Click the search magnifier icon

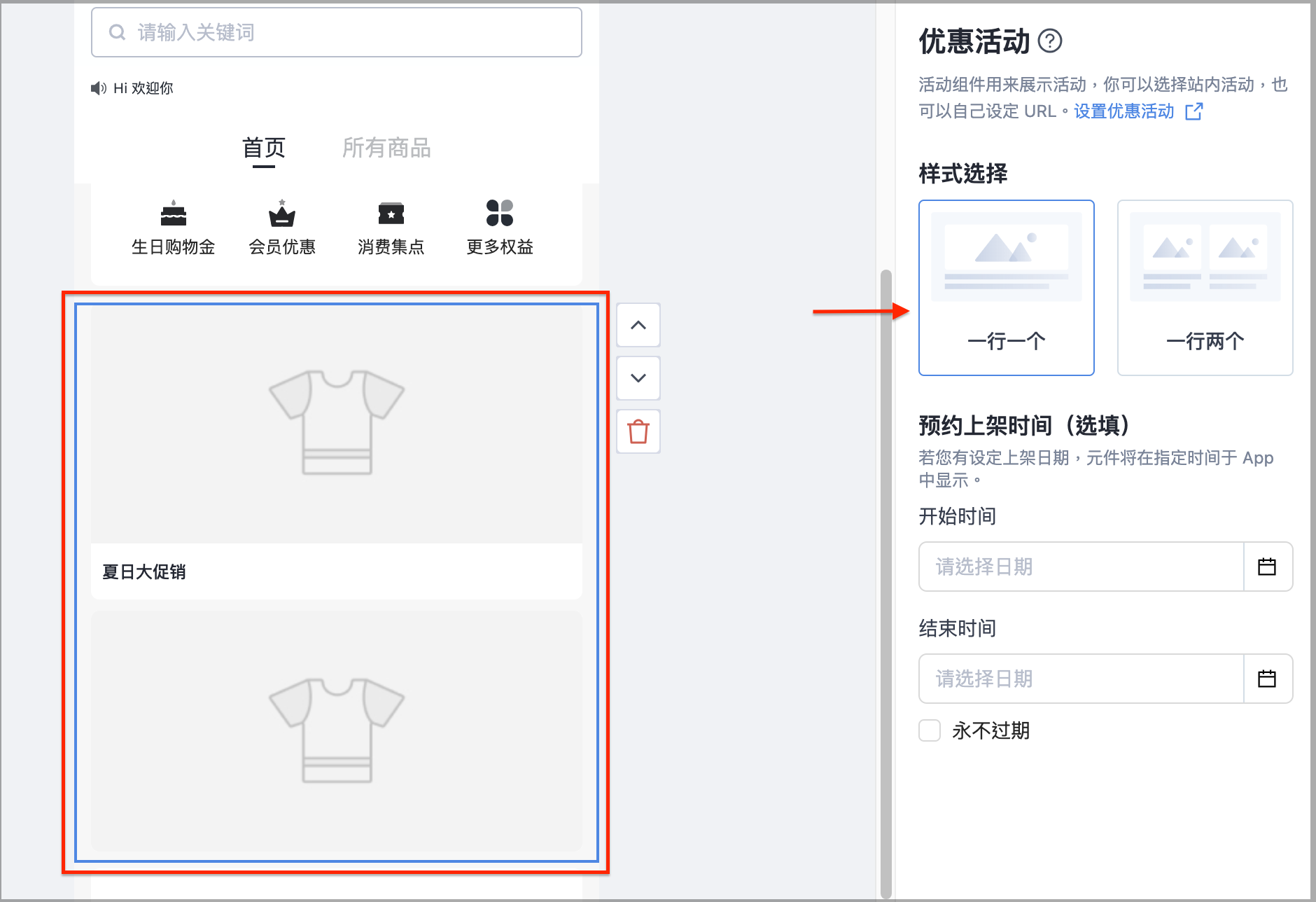click(x=118, y=32)
